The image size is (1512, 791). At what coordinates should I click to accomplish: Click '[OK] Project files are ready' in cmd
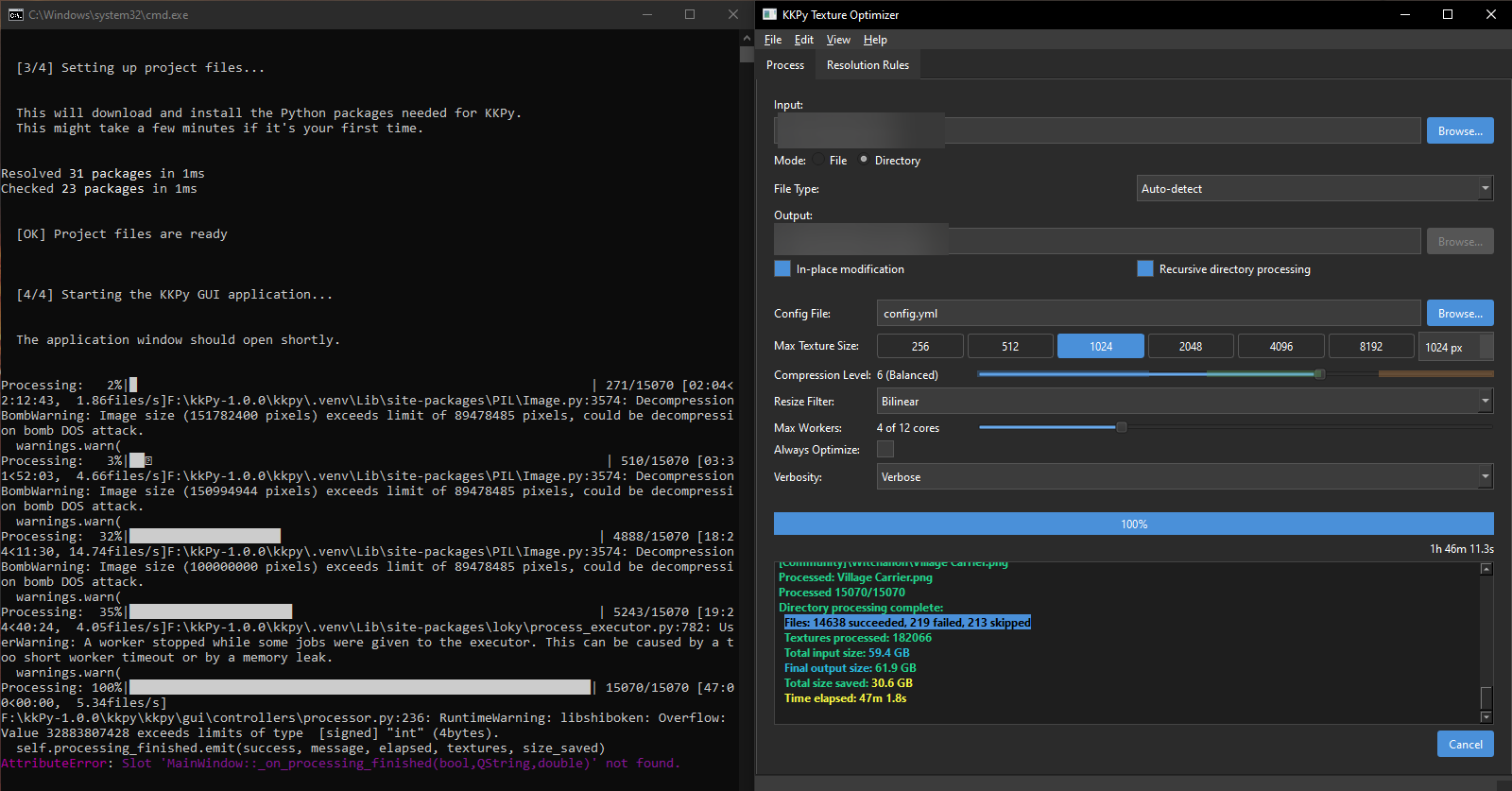[x=122, y=234]
